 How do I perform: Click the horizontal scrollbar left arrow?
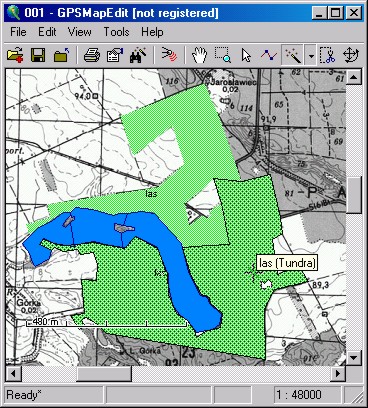point(13,374)
